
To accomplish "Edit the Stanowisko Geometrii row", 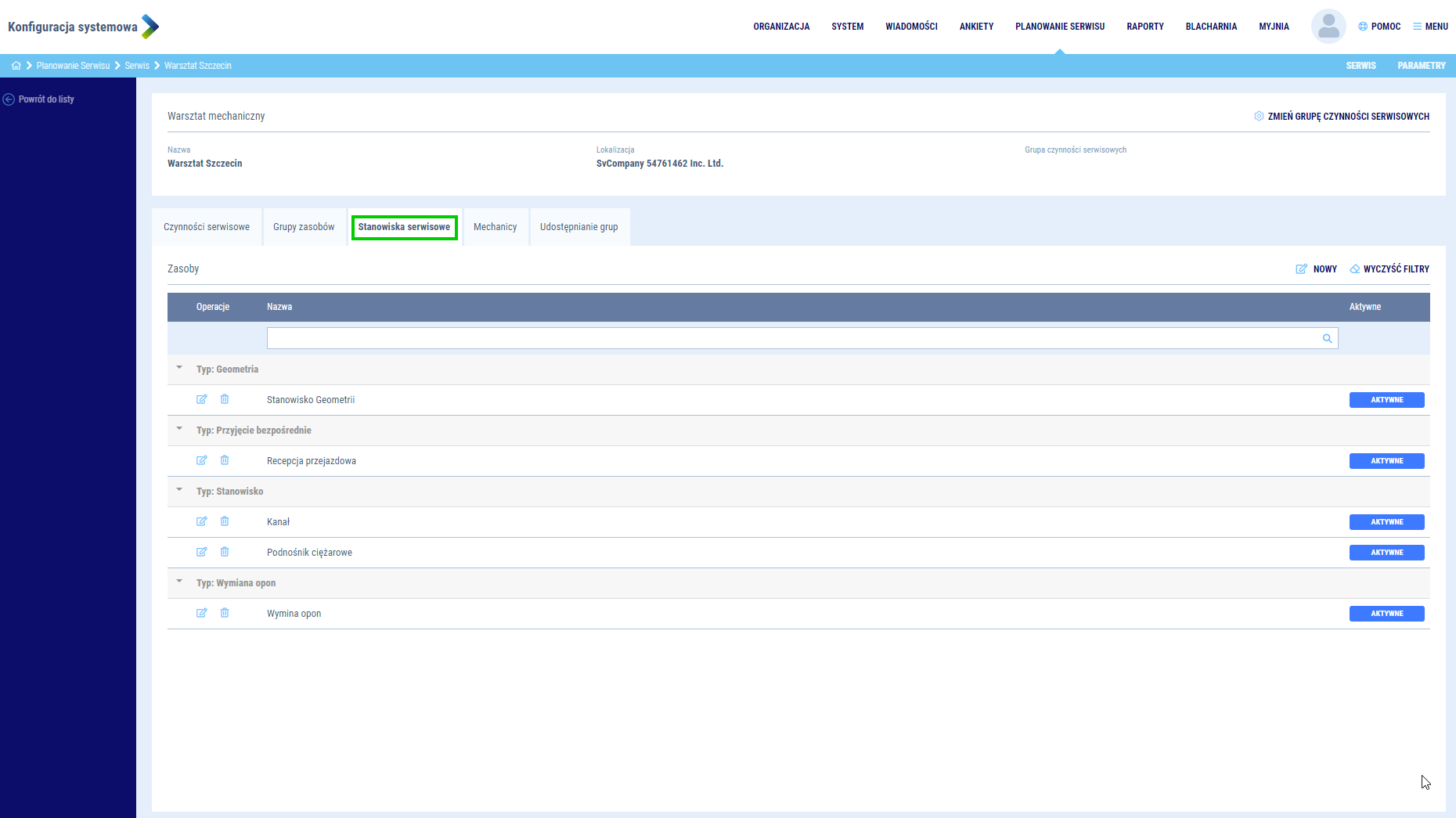I will (202, 399).
